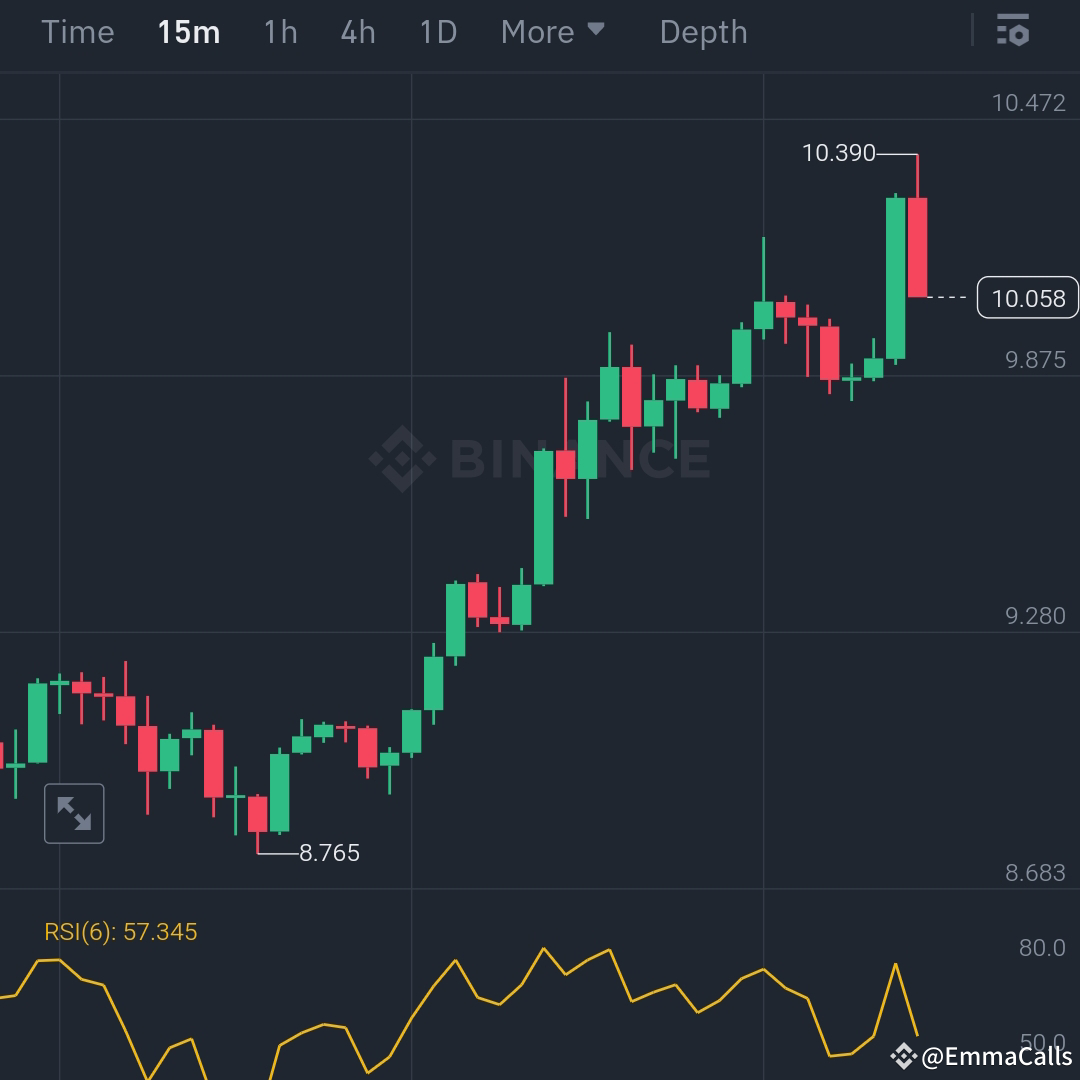Select the 4h timeframe
The width and height of the screenshot is (1080, 1080).
357,31
